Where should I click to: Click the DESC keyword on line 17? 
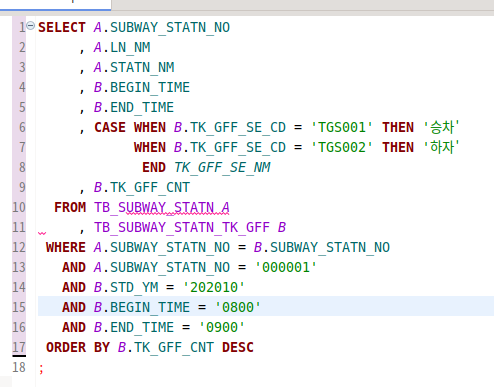click(238, 347)
